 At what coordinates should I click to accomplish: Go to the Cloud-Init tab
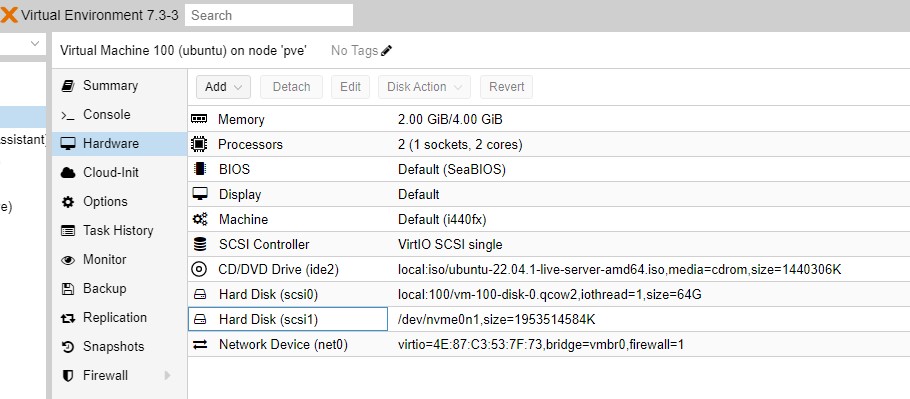[x=119, y=173]
